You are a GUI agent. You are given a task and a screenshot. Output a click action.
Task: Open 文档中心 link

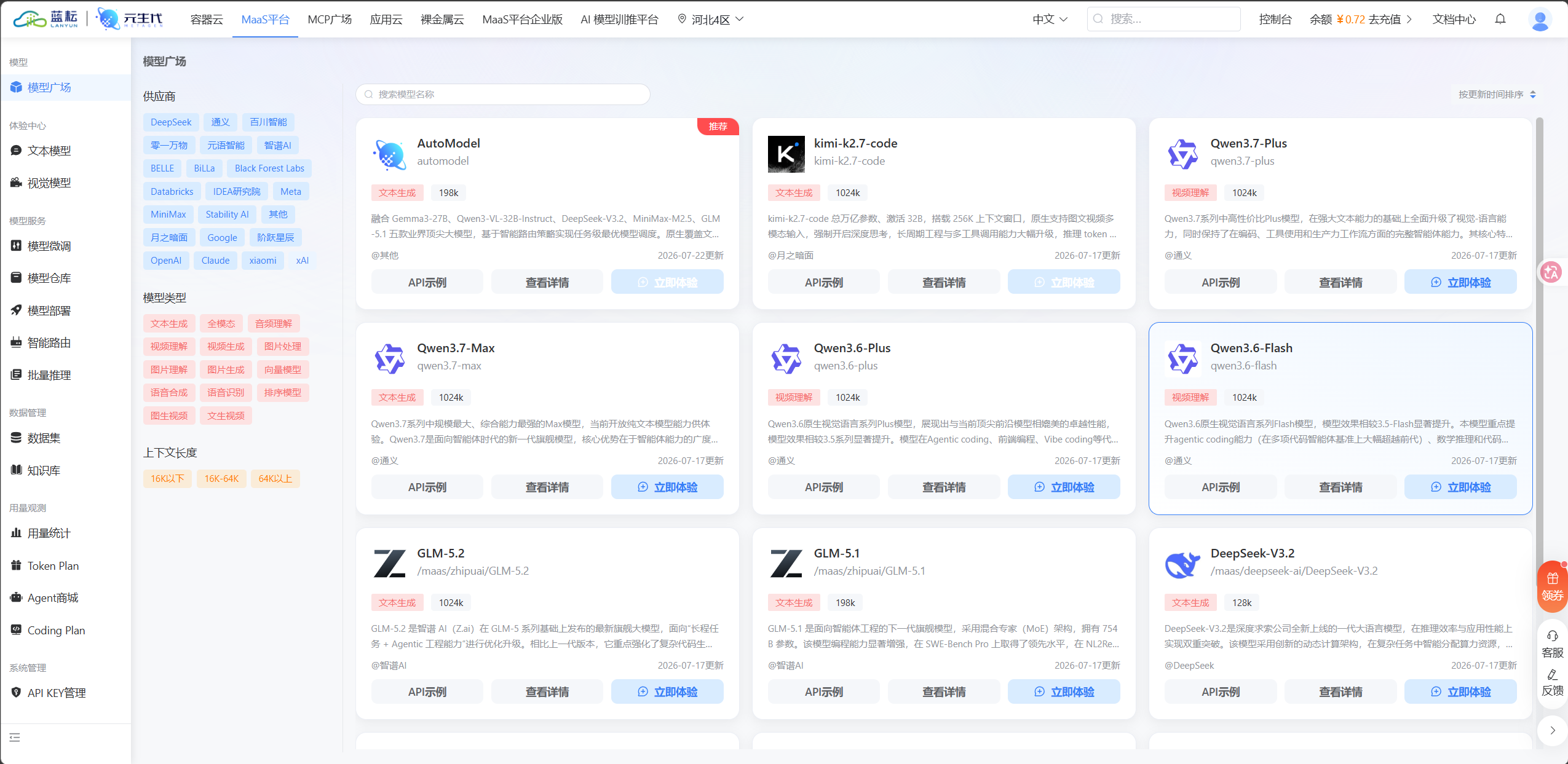click(1454, 19)
